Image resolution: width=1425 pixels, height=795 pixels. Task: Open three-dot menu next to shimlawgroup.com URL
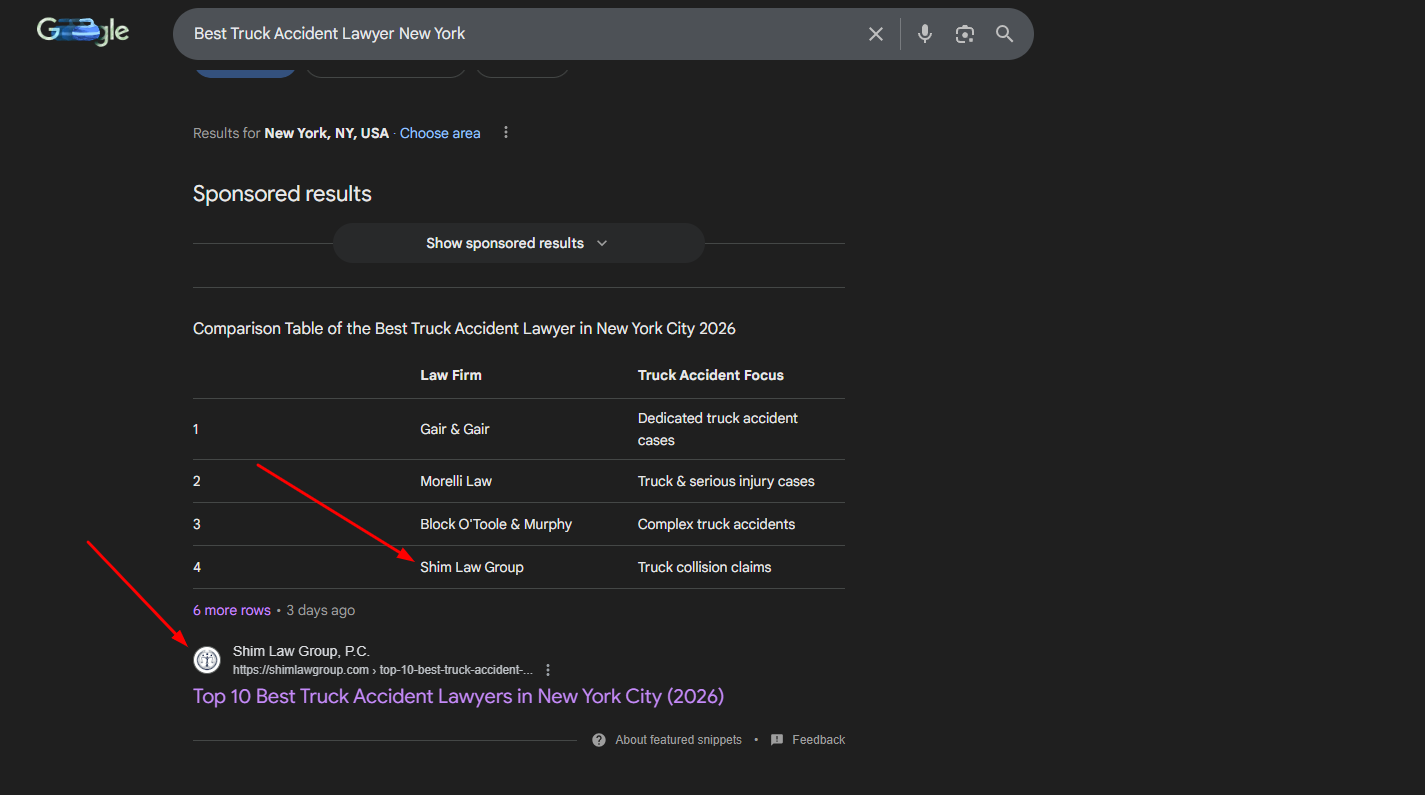click(548, 670)
